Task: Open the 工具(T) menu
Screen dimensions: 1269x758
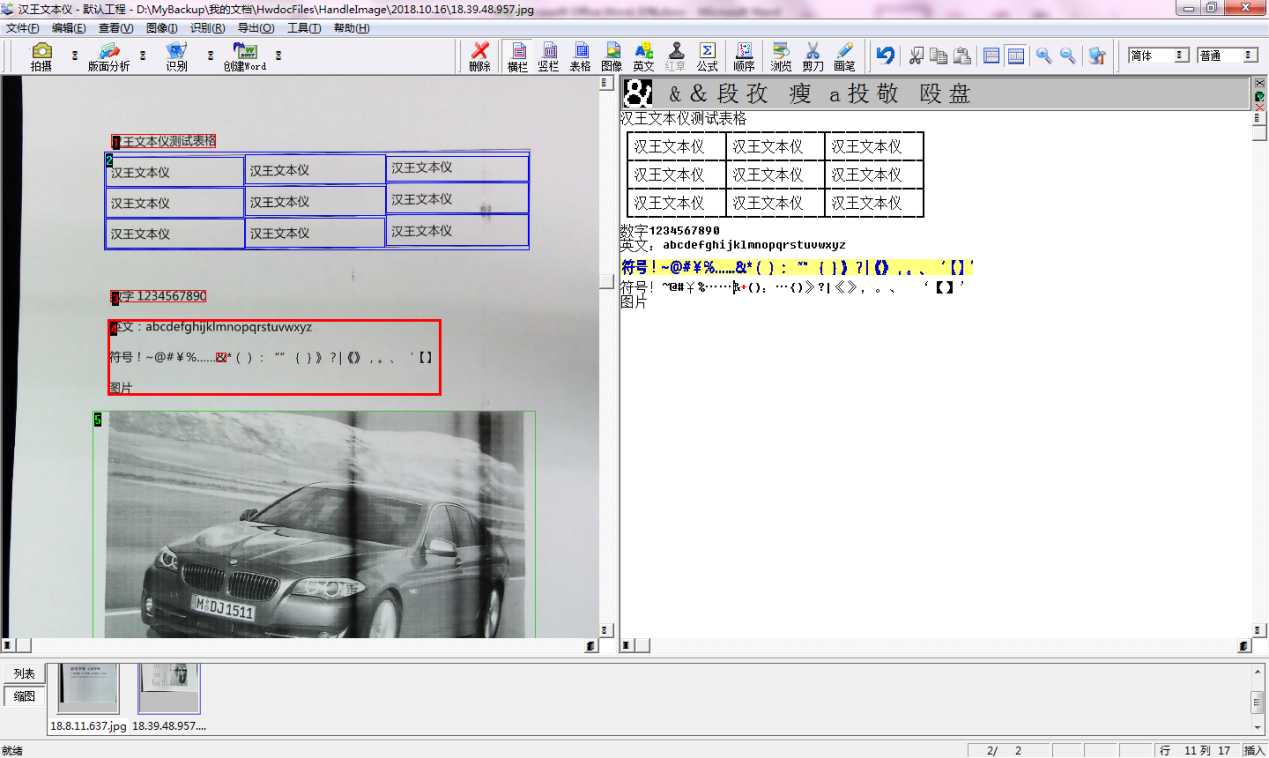Action: coord(302,28)
